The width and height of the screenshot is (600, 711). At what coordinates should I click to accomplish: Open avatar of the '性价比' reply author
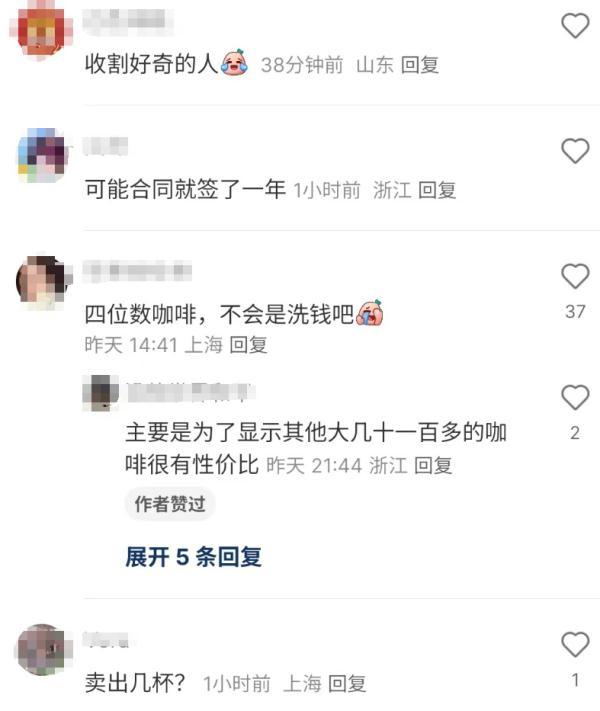pos(100,392)
